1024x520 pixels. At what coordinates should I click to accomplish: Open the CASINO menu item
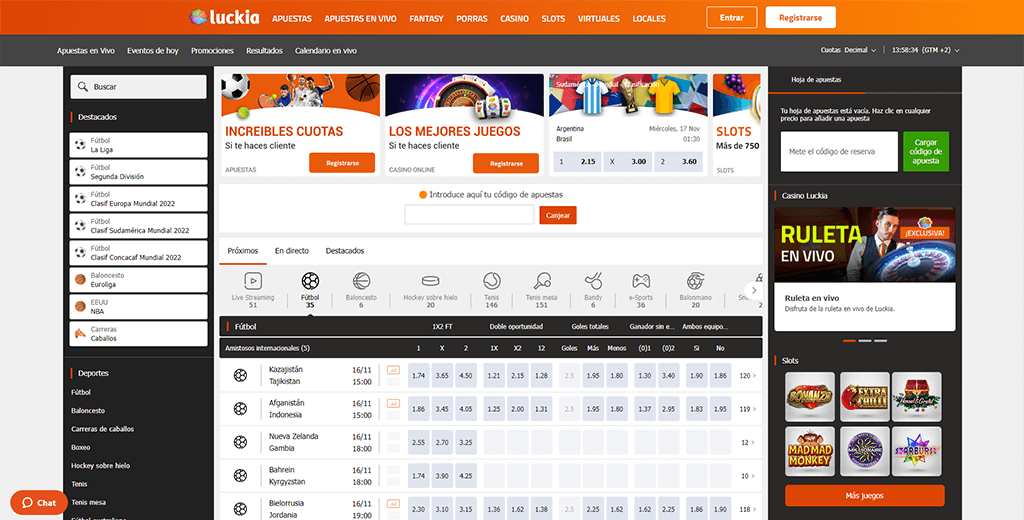tap(514, 19)
